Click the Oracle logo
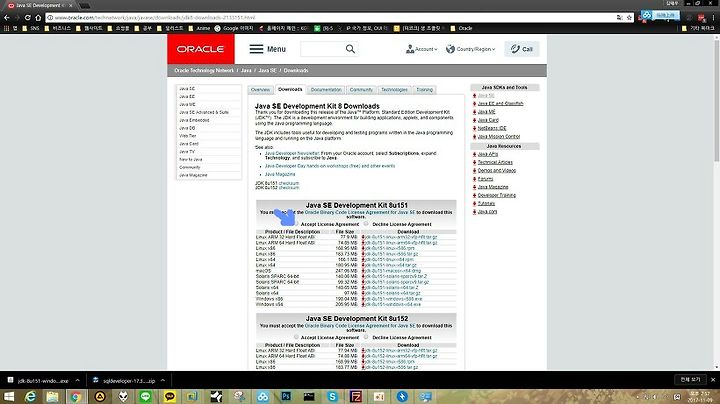Image resolution: width=720 pixels, height=404 pixels. point(201,49)
